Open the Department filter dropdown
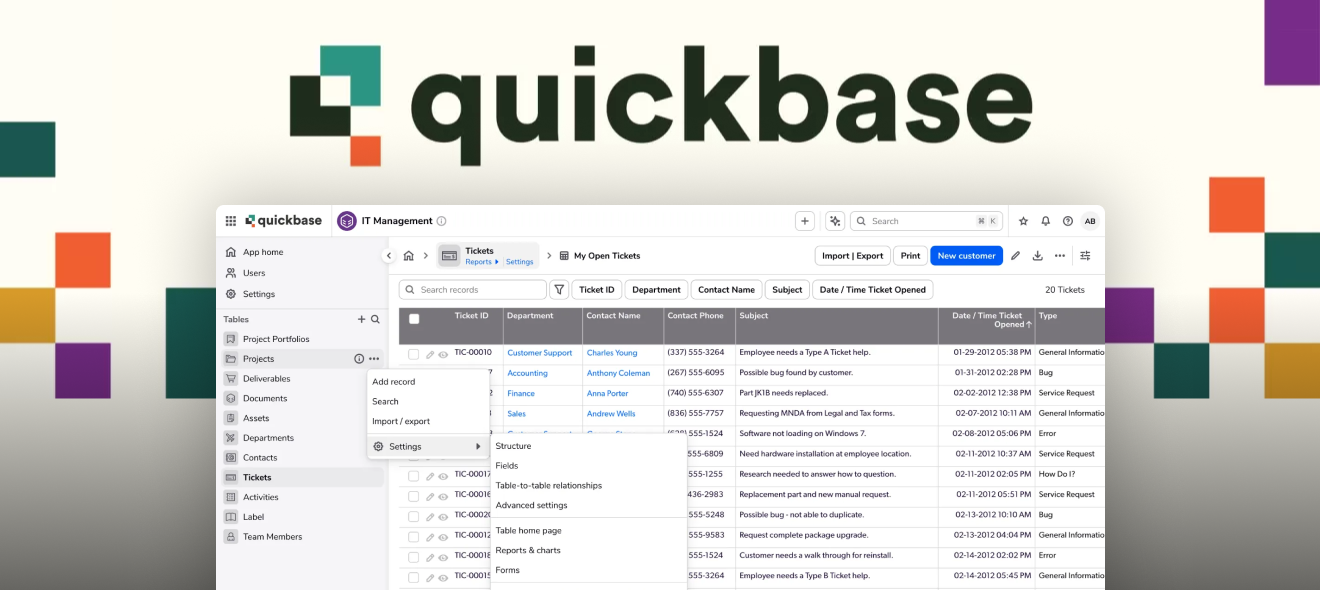The height and width of the screenshot is (590, 1320). click(656, 290)
